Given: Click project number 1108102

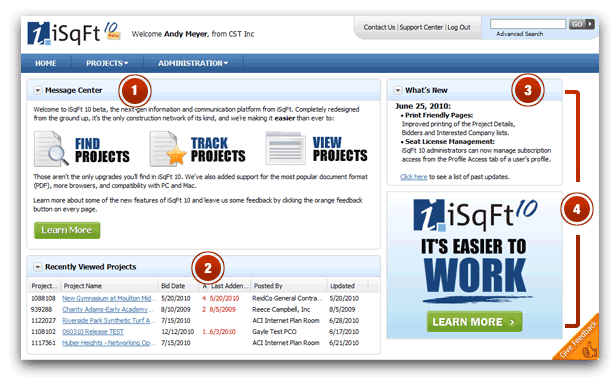Looking at the screenshot, I should point(43,332).
